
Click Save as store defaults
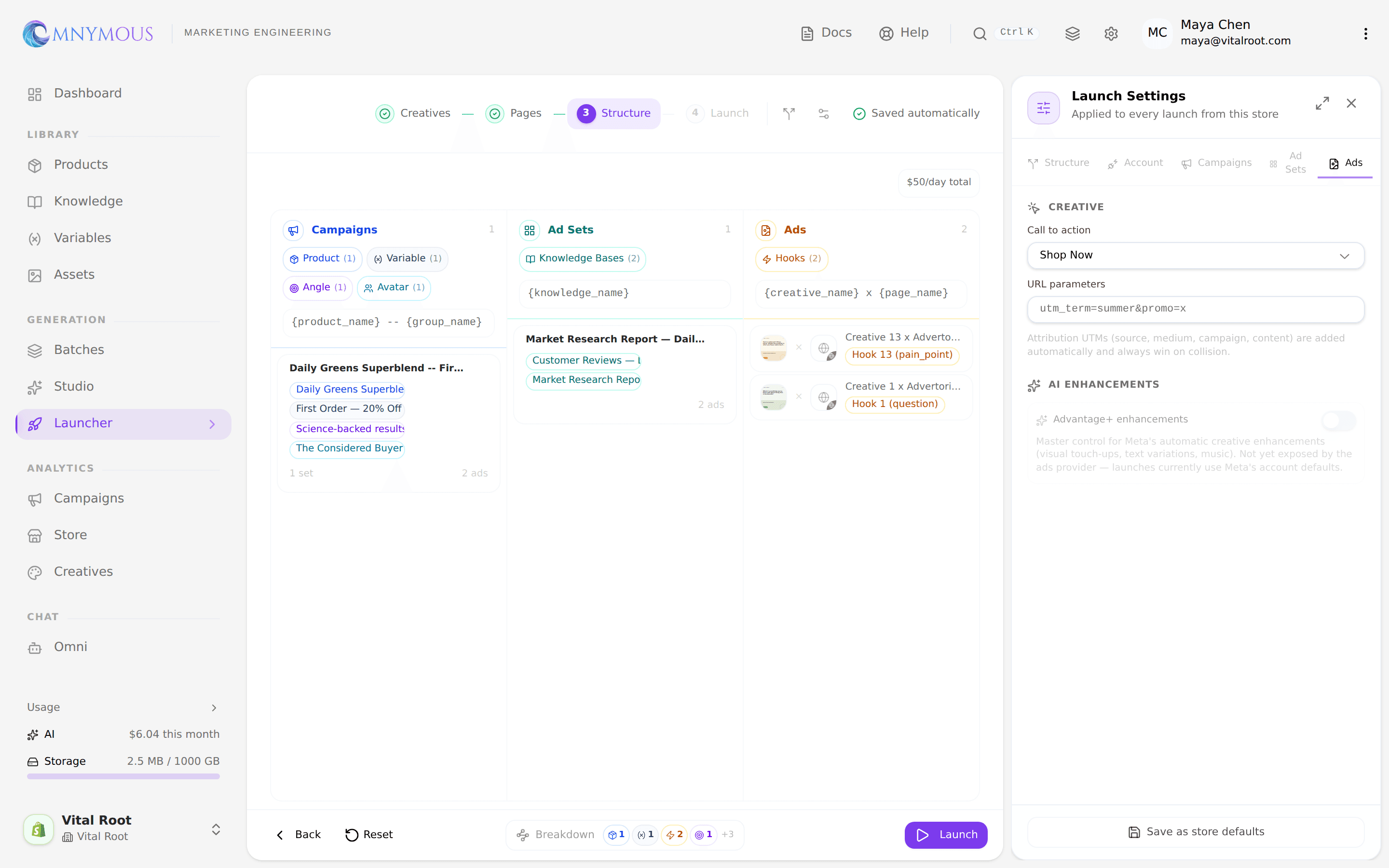pyautogui.click(x=1196, y=832)
